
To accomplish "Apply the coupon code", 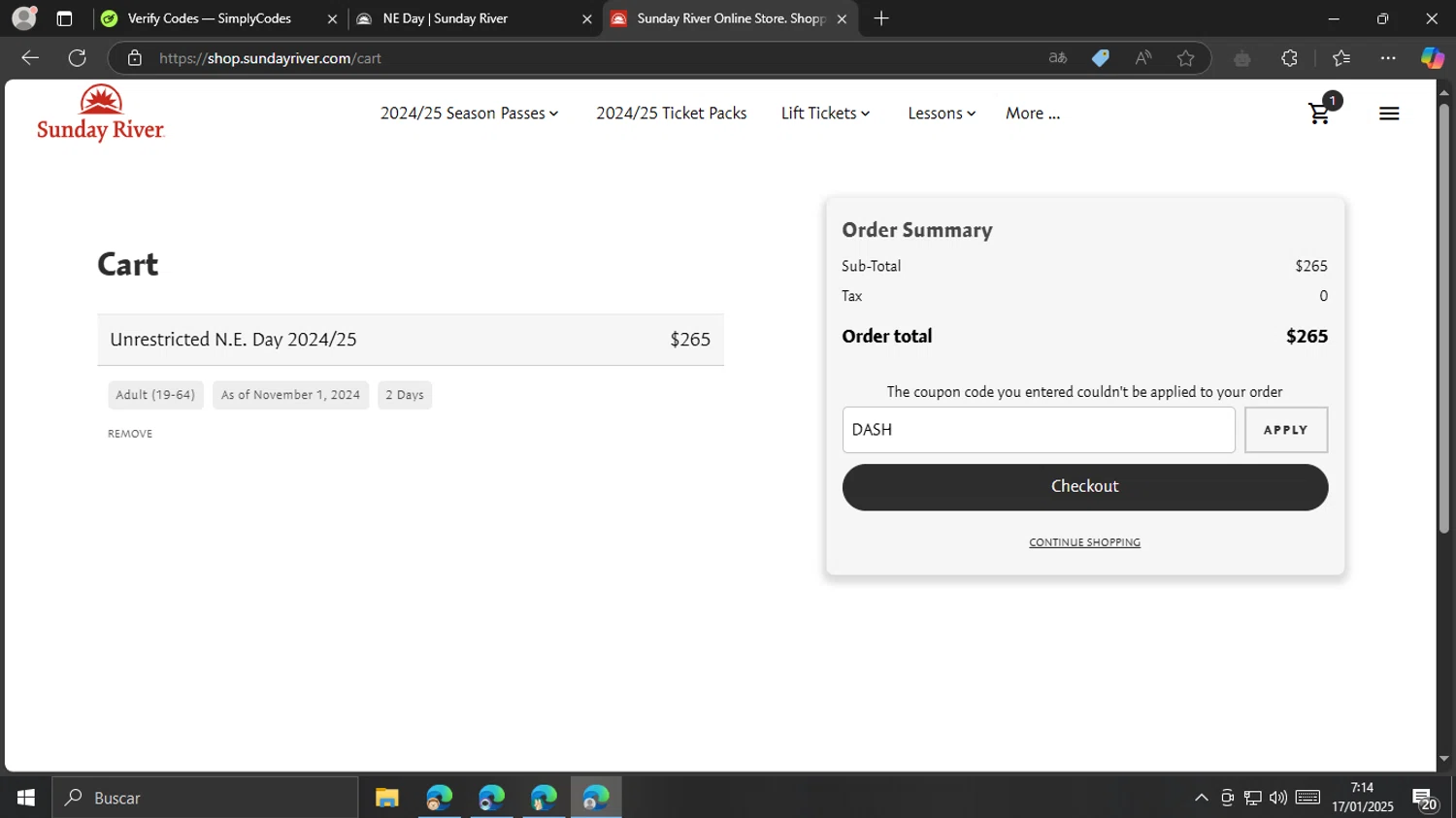I will click(x=1286, y=430).
